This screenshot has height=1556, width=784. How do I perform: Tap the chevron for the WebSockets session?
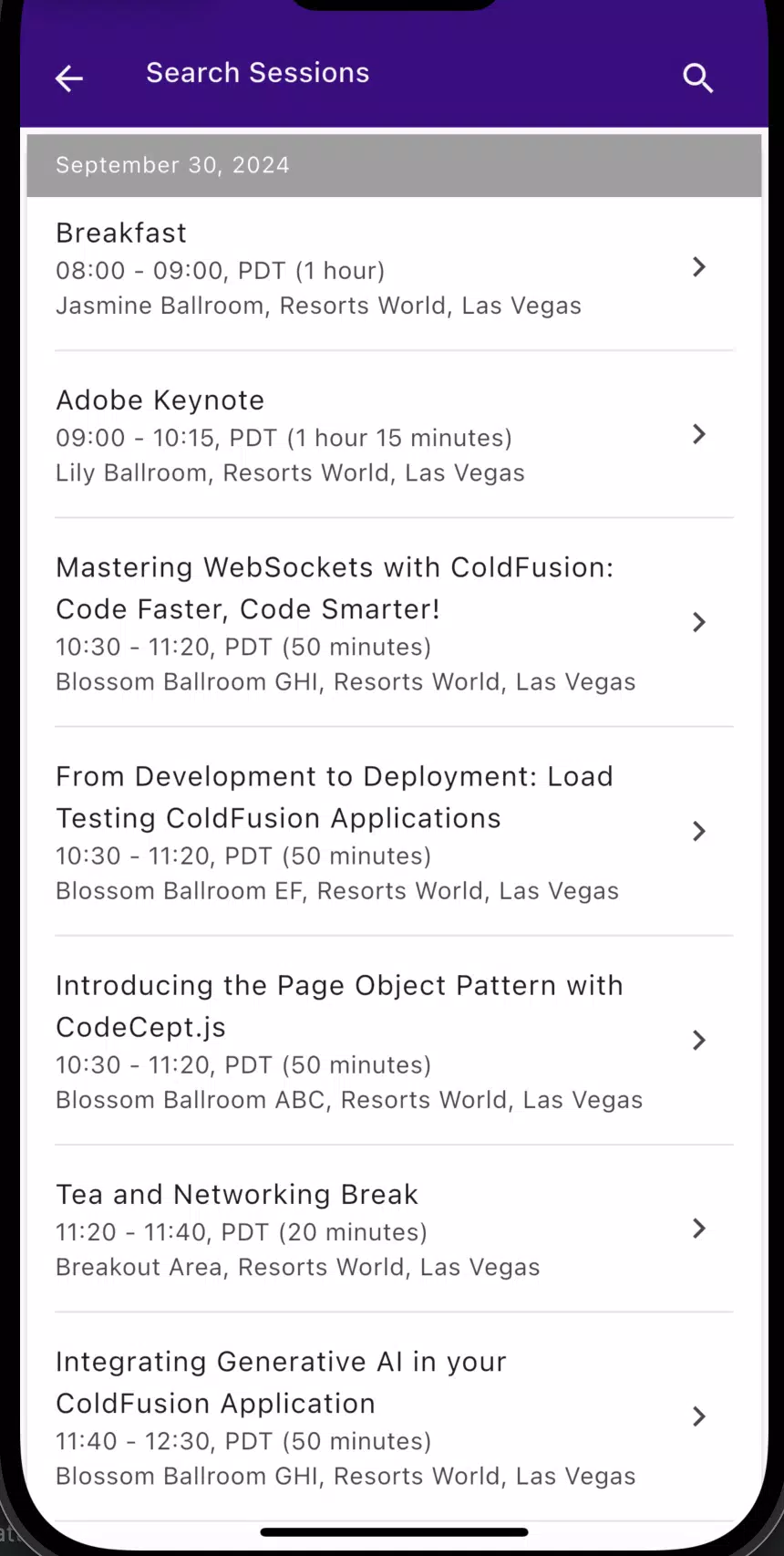[698, 622]
